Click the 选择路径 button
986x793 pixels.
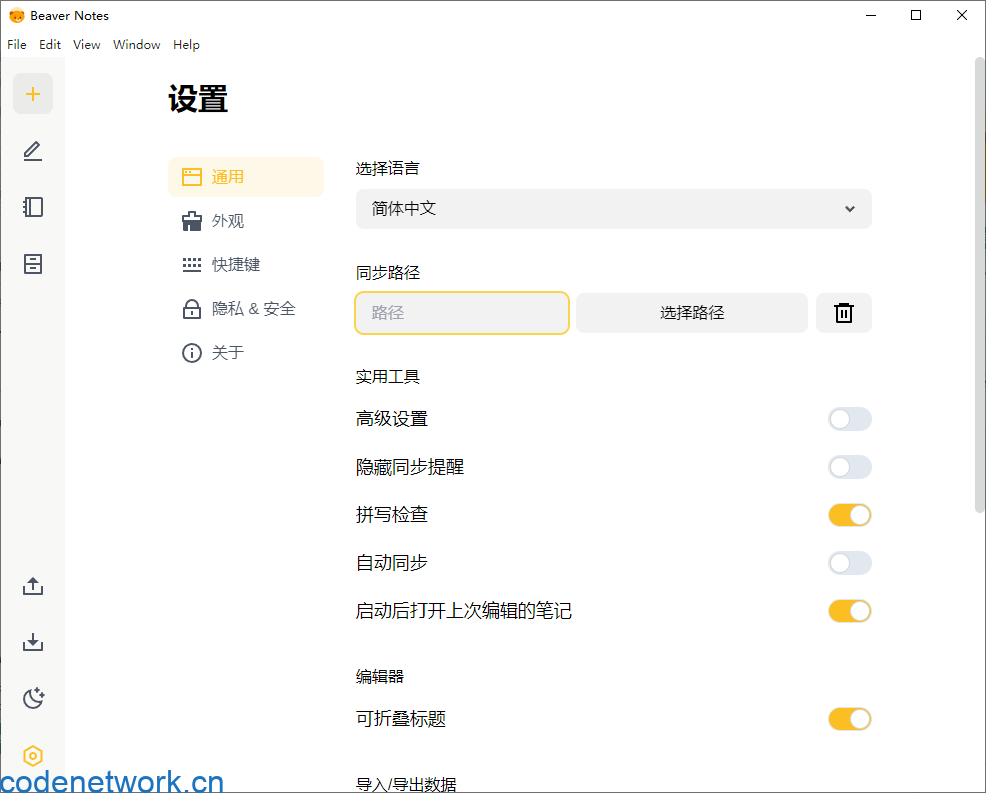click(692, 313)
